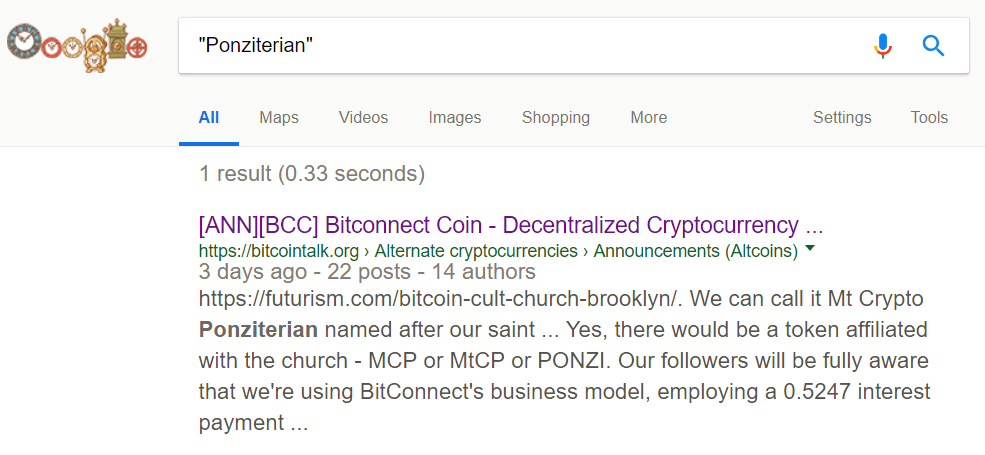Click the bitcointalk.org green URL text
This screenshot has width=985, height=455.
(279, 251)
